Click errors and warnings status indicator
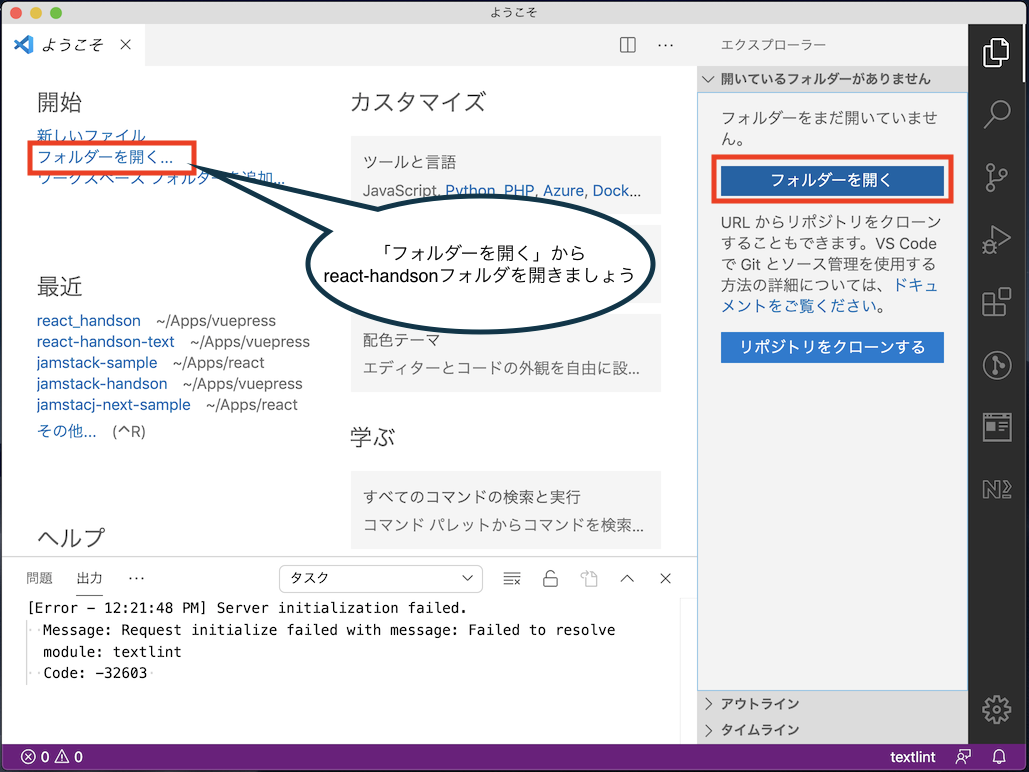 point(52,757)
